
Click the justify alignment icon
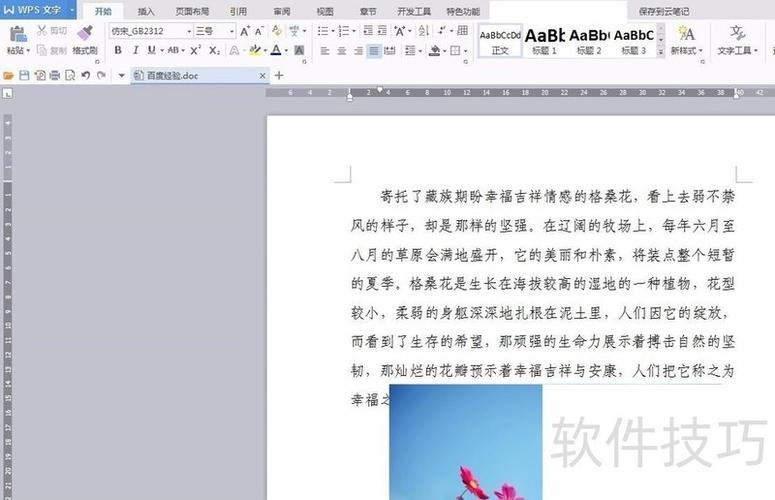374,50
